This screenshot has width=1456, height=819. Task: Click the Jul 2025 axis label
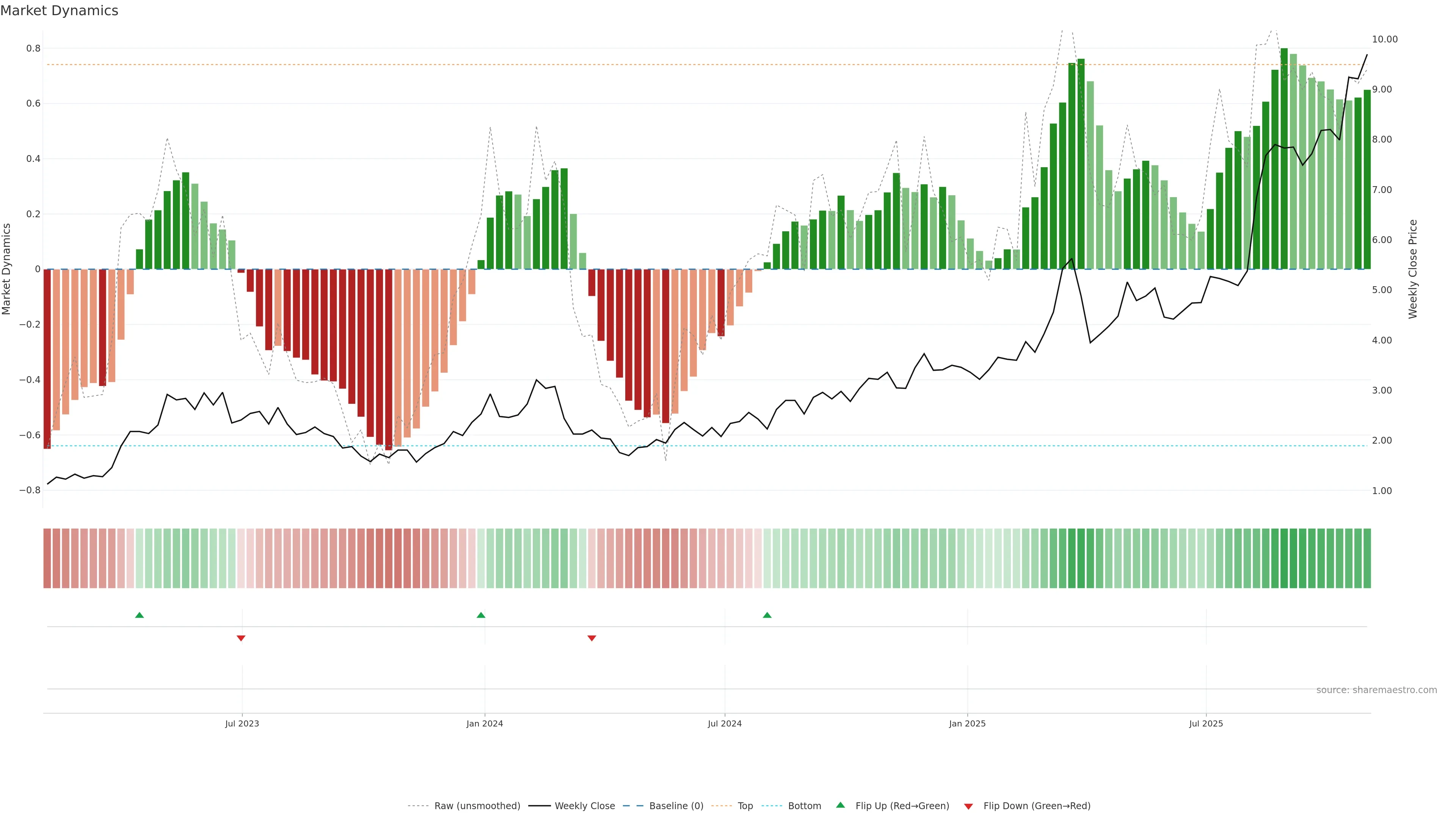(1206, 723)
